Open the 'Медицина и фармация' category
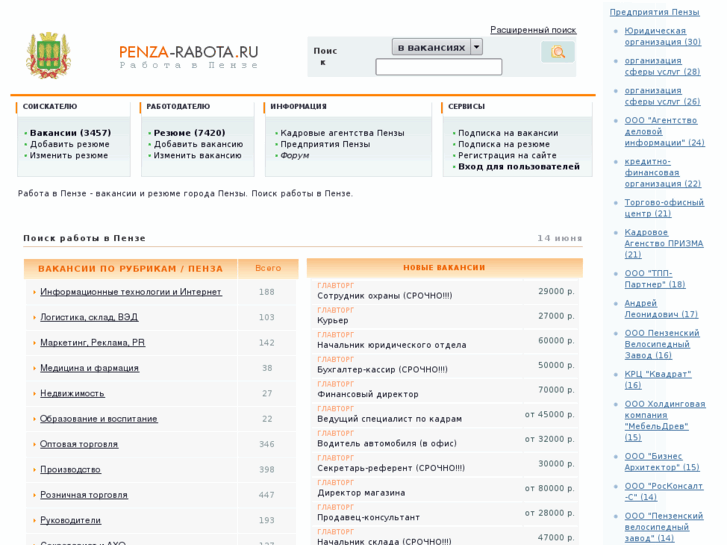Screen dimensions: 727x545 (89, 368)
